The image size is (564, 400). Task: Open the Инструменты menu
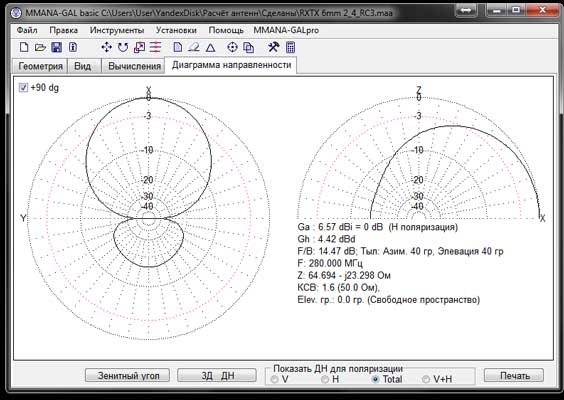click(117, 30)
